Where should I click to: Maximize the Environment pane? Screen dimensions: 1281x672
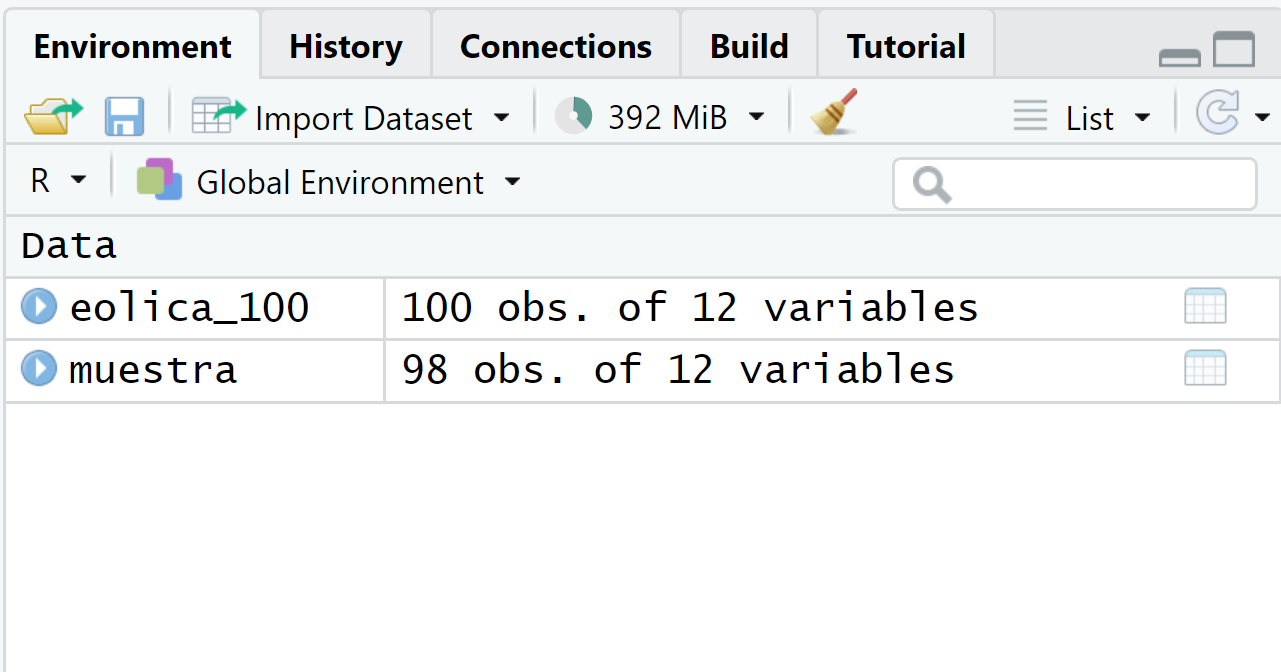(x=1234, y=50)
